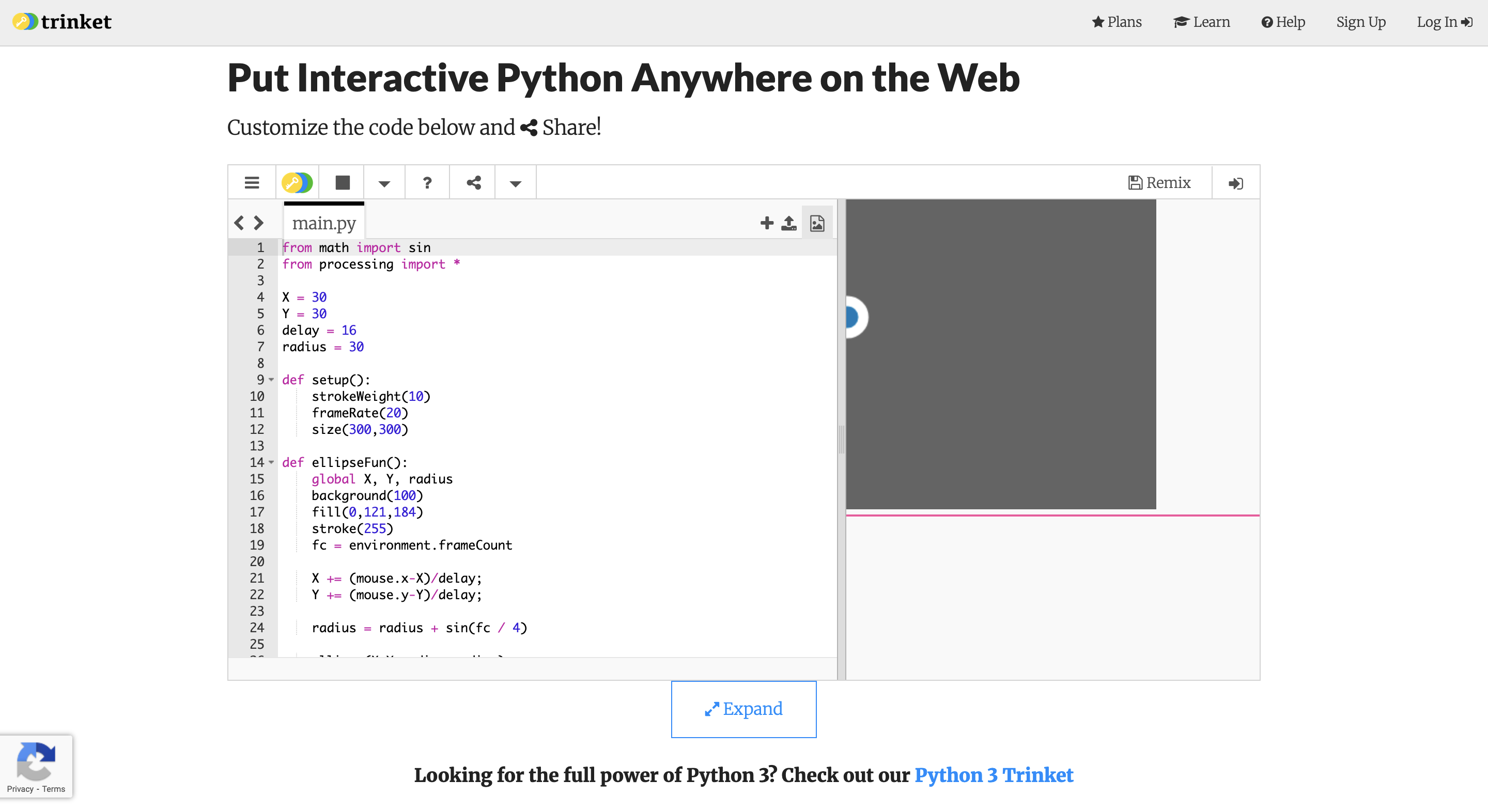Open the Python 3 Trinket link

pyautogui.click(x=994, y=775)
